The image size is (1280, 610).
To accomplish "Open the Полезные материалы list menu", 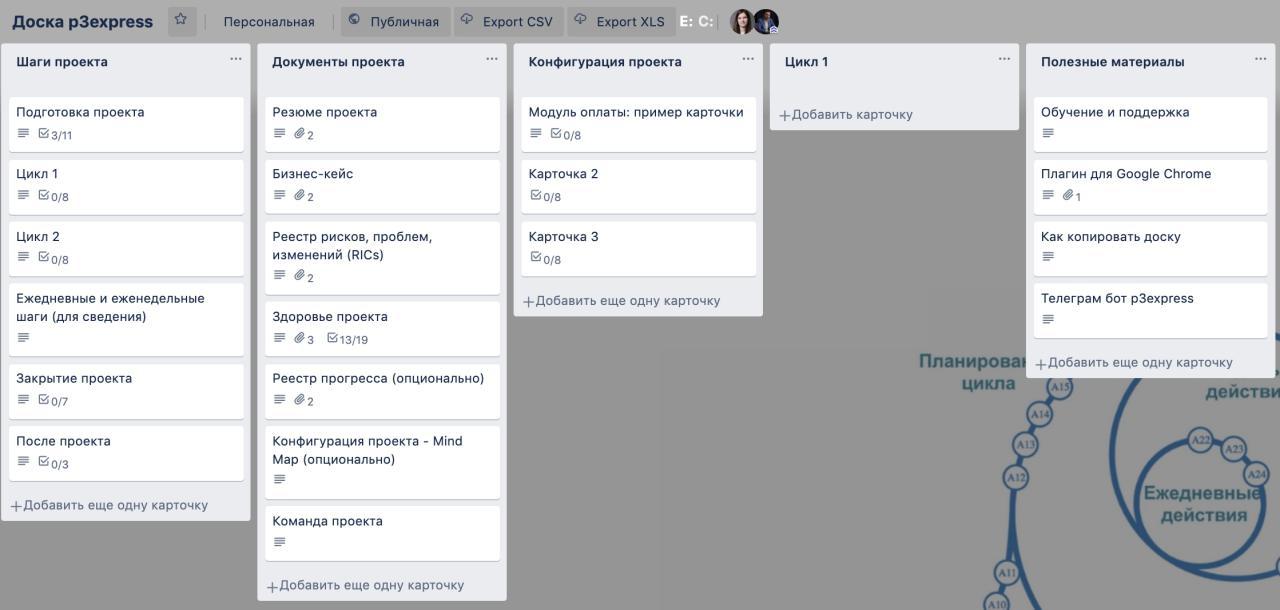I will tap(1260, 59).
